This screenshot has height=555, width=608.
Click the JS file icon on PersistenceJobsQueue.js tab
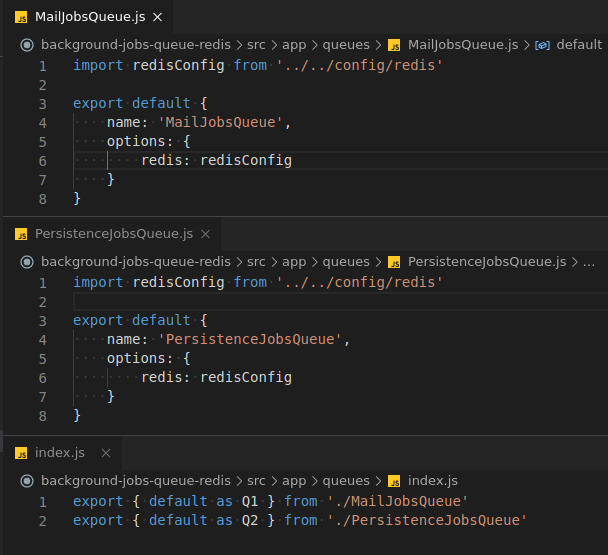21,234
